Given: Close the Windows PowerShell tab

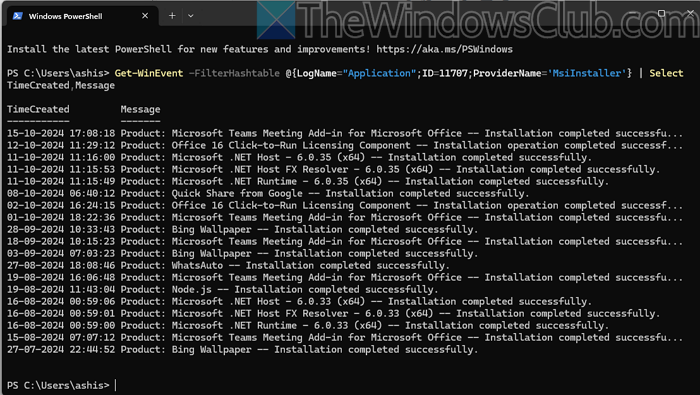Looking at the screenshot, I should (x=145, y=16).
